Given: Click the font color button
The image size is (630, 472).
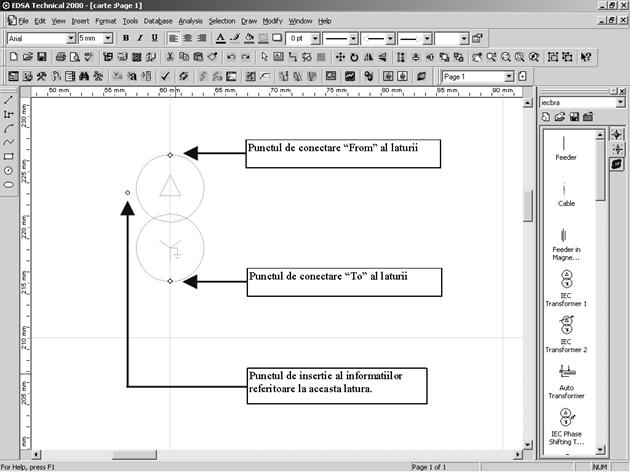Looking at the screenshot, I should click(x=220, y=38).
